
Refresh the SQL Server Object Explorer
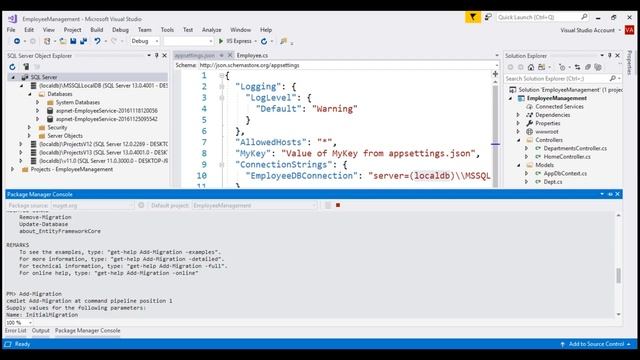(x=12, y=67)
